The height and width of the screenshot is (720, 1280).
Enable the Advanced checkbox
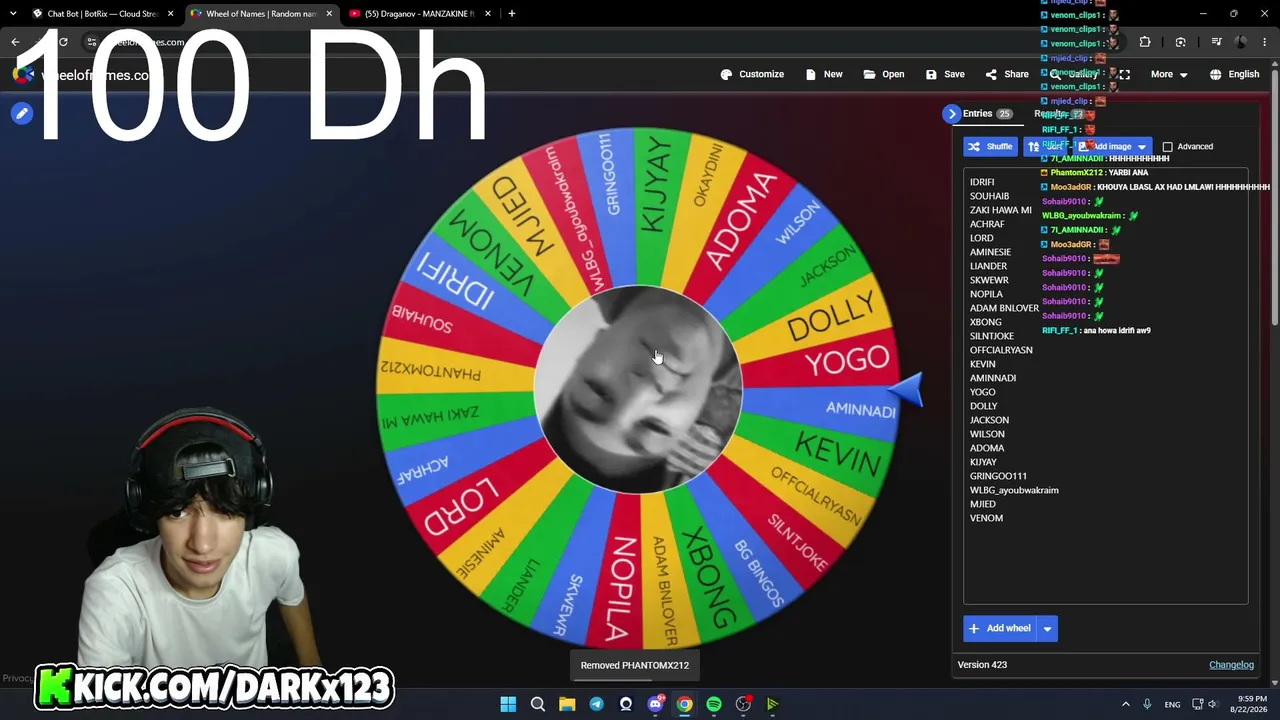(1167, 147)
